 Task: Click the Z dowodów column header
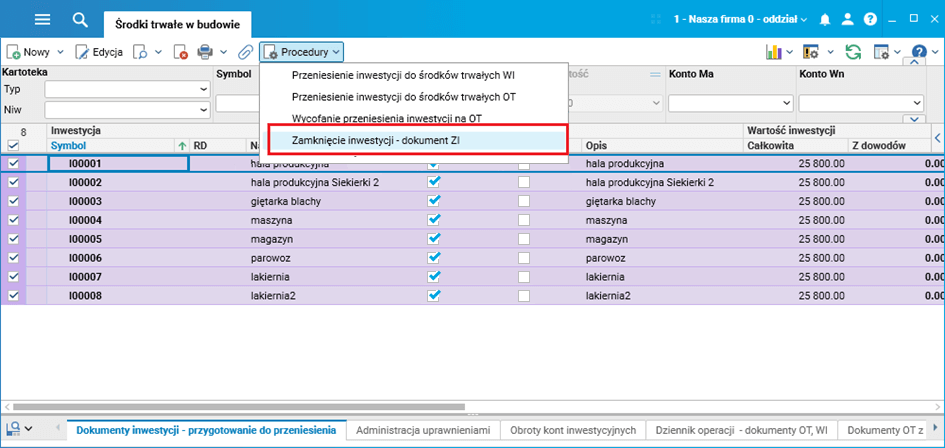[879, 145]
